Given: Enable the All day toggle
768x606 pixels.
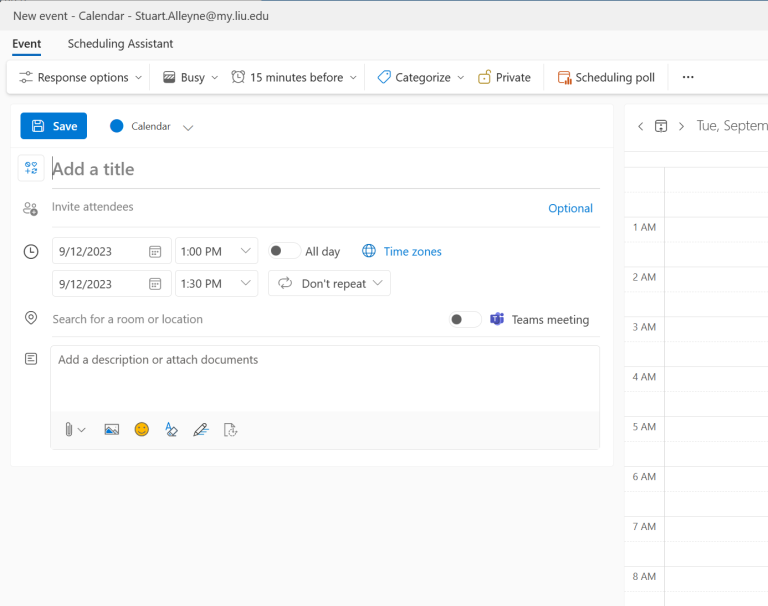Looking at the screenshot, I should click(284, 252).
